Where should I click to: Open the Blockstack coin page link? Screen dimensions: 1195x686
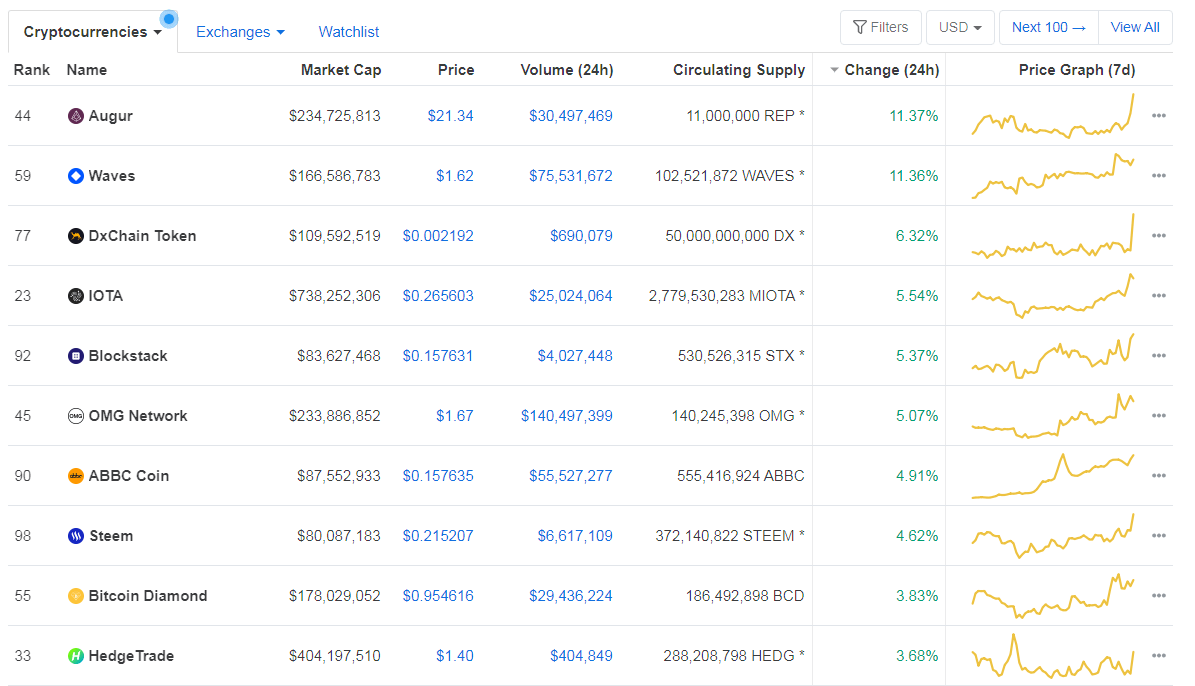coord(128,356)
